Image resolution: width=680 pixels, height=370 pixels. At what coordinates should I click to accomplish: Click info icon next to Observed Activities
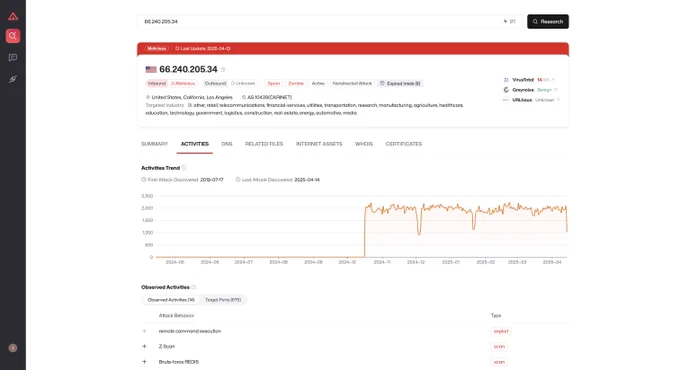[x=194, y=287]
